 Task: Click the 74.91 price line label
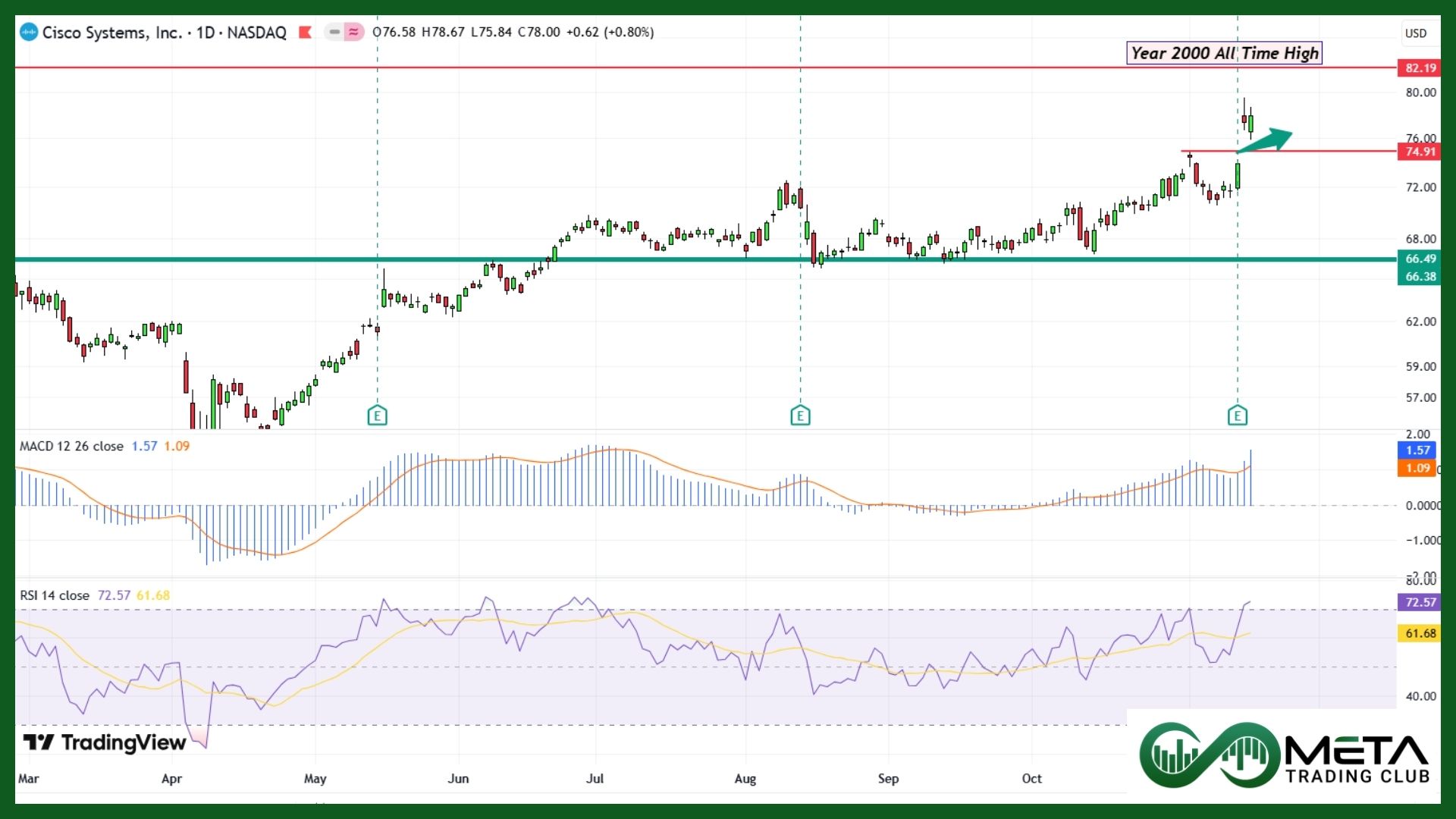click(1420, 152)
